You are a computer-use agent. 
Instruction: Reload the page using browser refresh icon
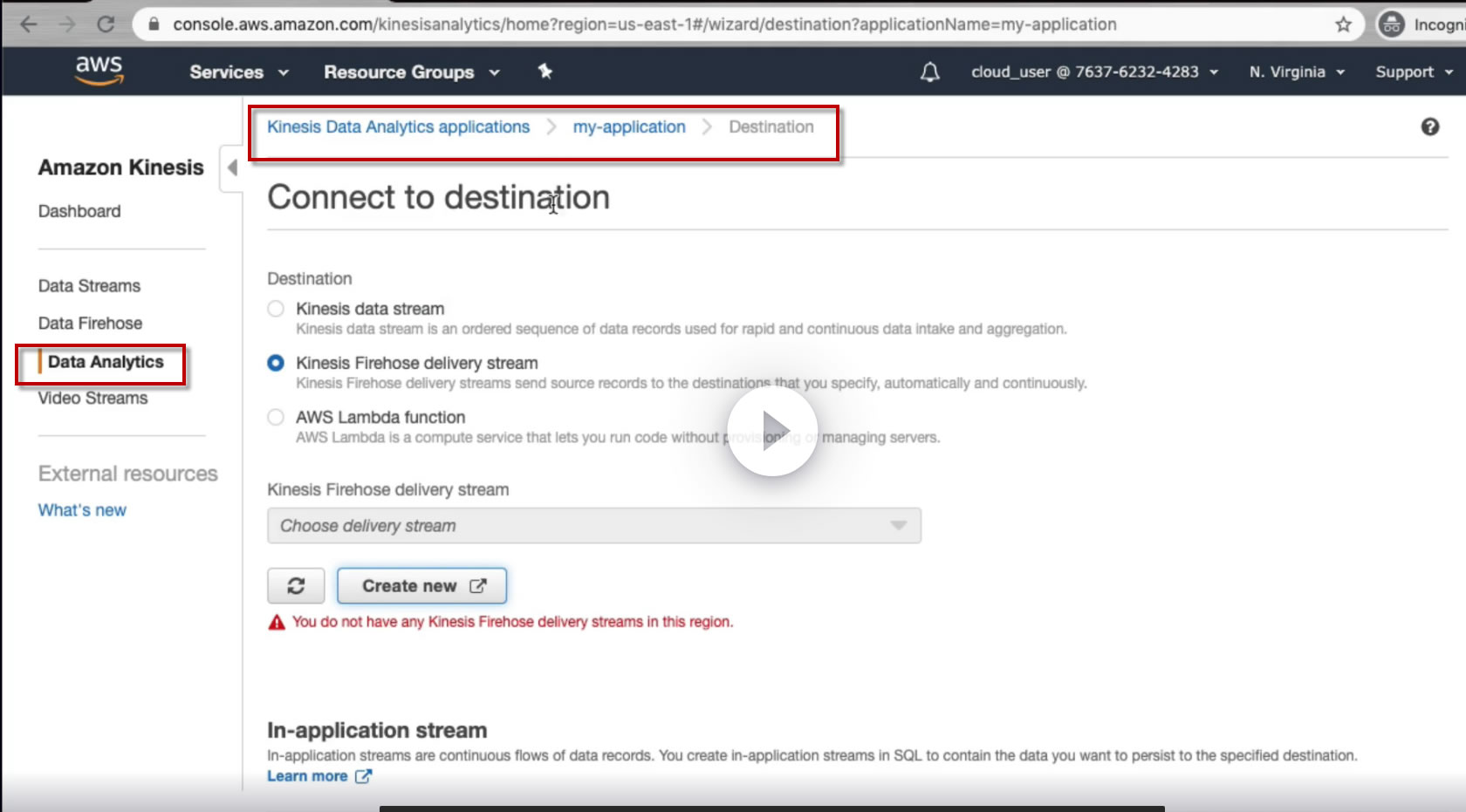[x=106, y=24]
